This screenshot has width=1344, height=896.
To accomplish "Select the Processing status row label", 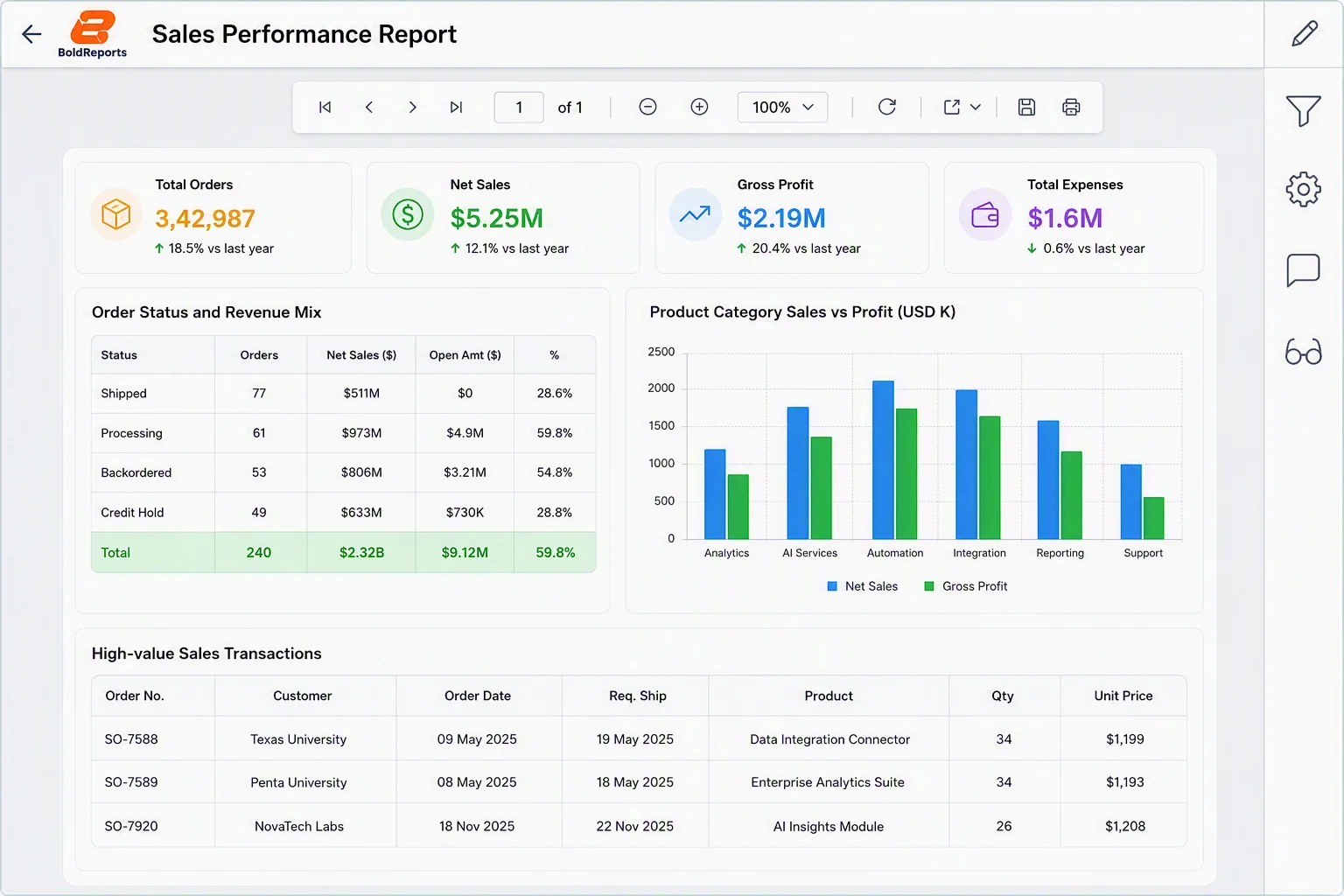I will click(131, 433).
